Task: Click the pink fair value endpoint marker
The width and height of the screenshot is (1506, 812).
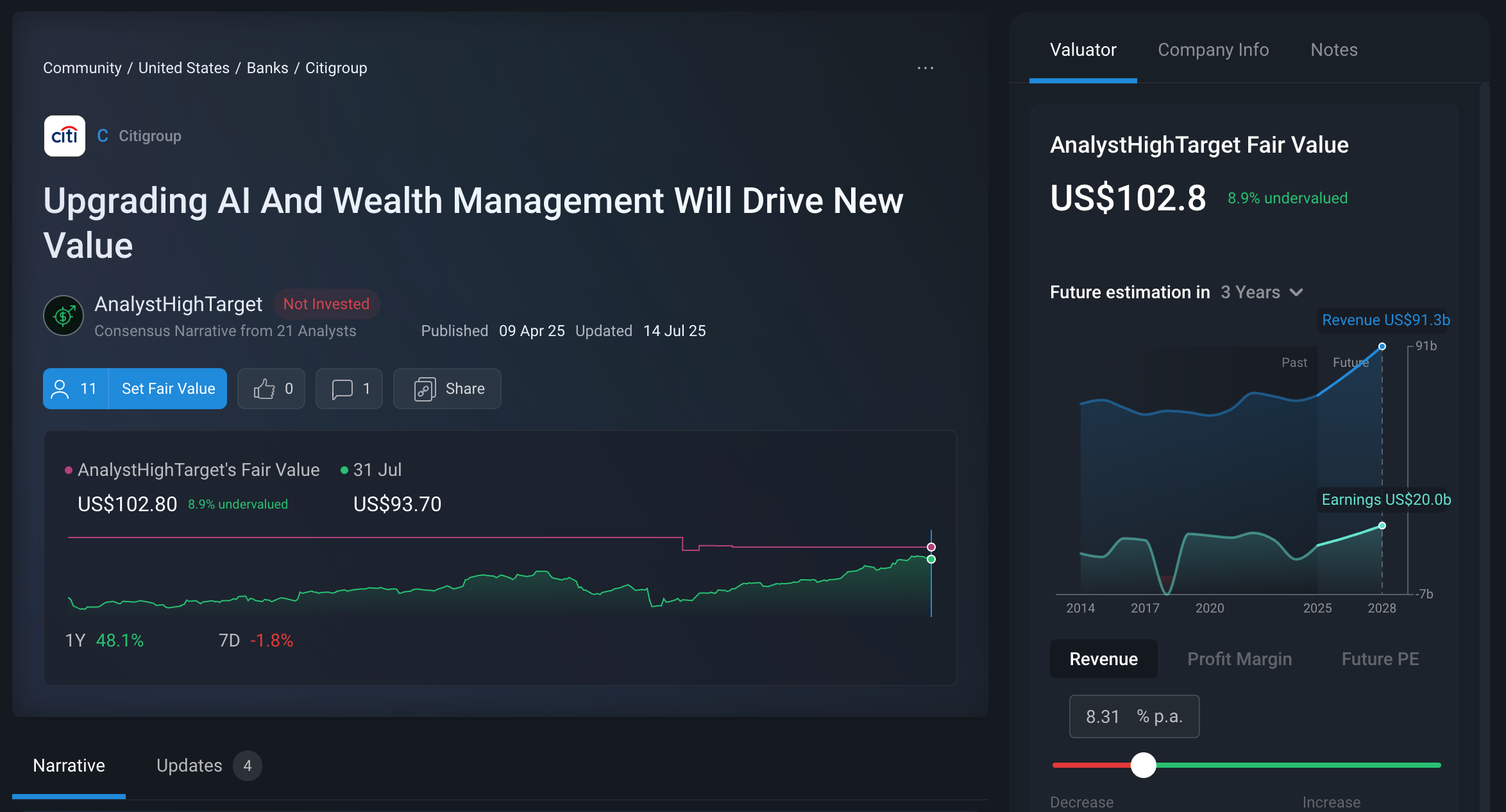Action: pos(931,547)
